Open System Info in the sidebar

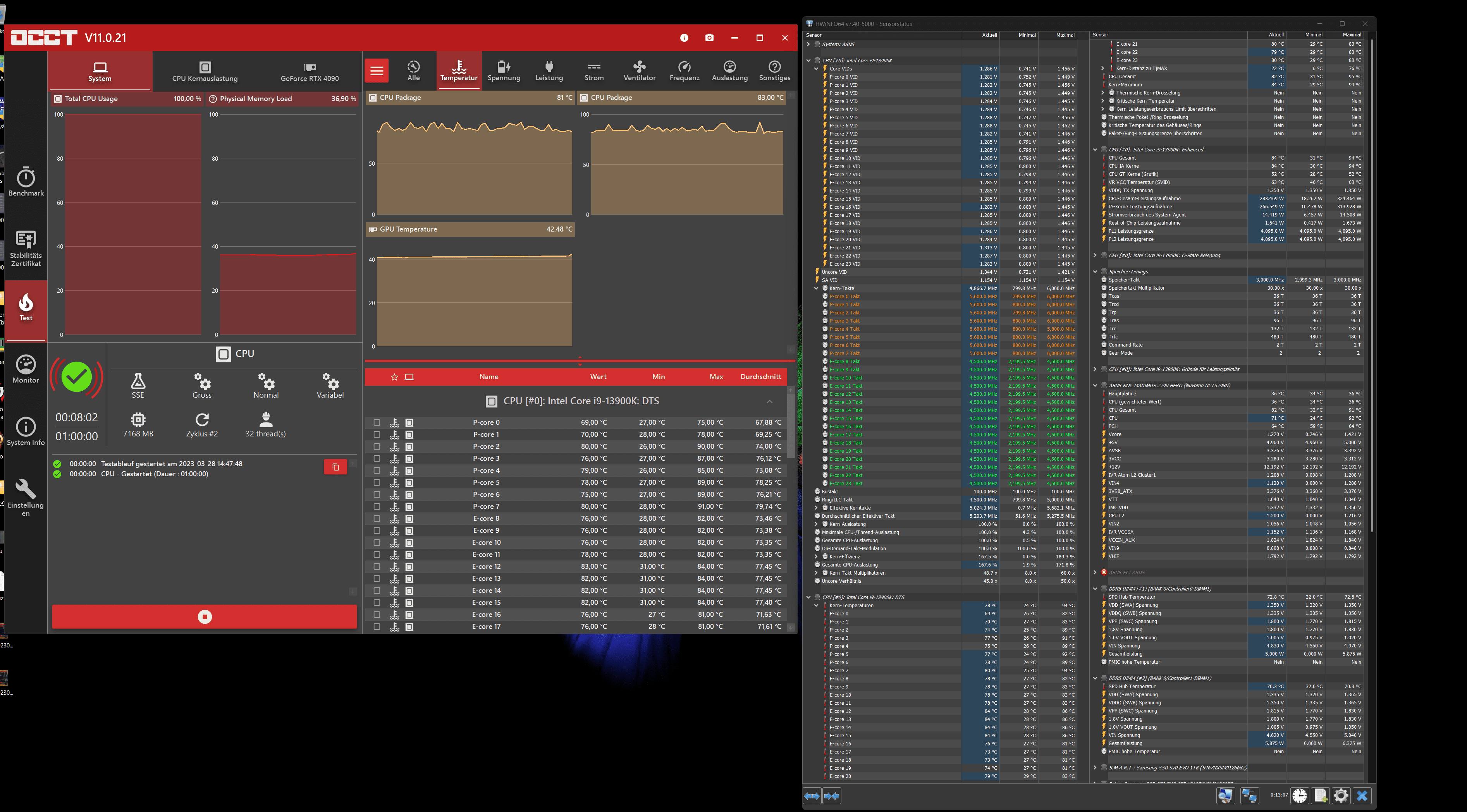tap(26, 431)
